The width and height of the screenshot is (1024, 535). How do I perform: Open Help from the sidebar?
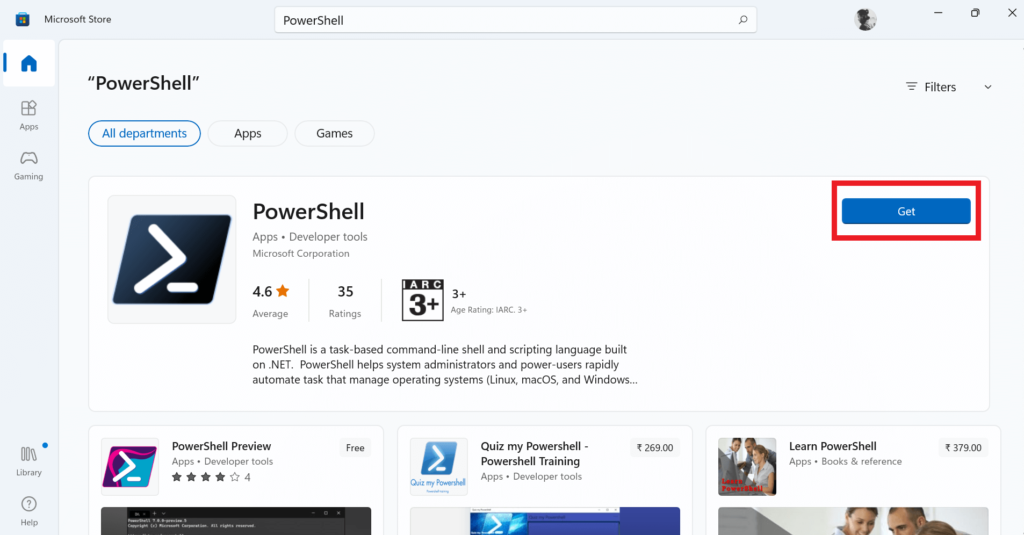tap(29, 510)
